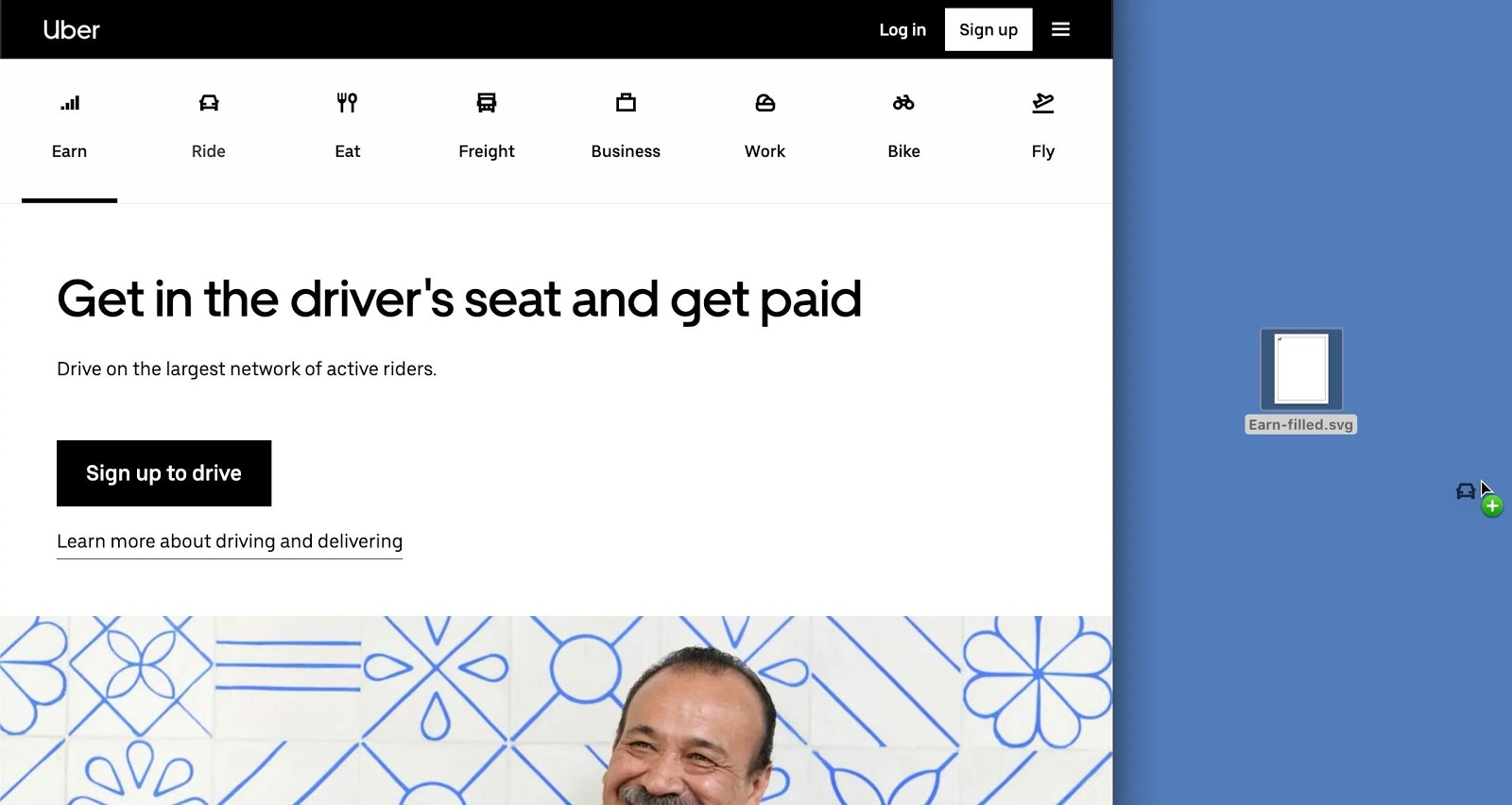Screen dimensions: 1512x805
Task: Select the Earn-filled.svg file icon on desktop
Action: click(1301, 369)
